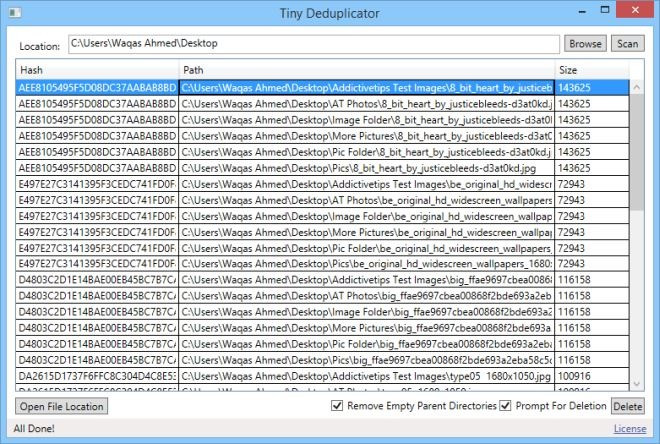660x444 pixels.
Task: Select Addictivetips Test Images big_ffae9697 path row
Action: click(367, 280)
